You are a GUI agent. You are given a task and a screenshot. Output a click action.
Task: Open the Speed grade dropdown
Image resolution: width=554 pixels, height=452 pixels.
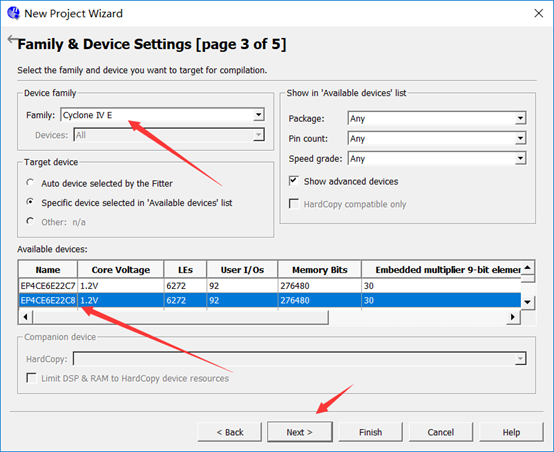[x=437, y=159]
